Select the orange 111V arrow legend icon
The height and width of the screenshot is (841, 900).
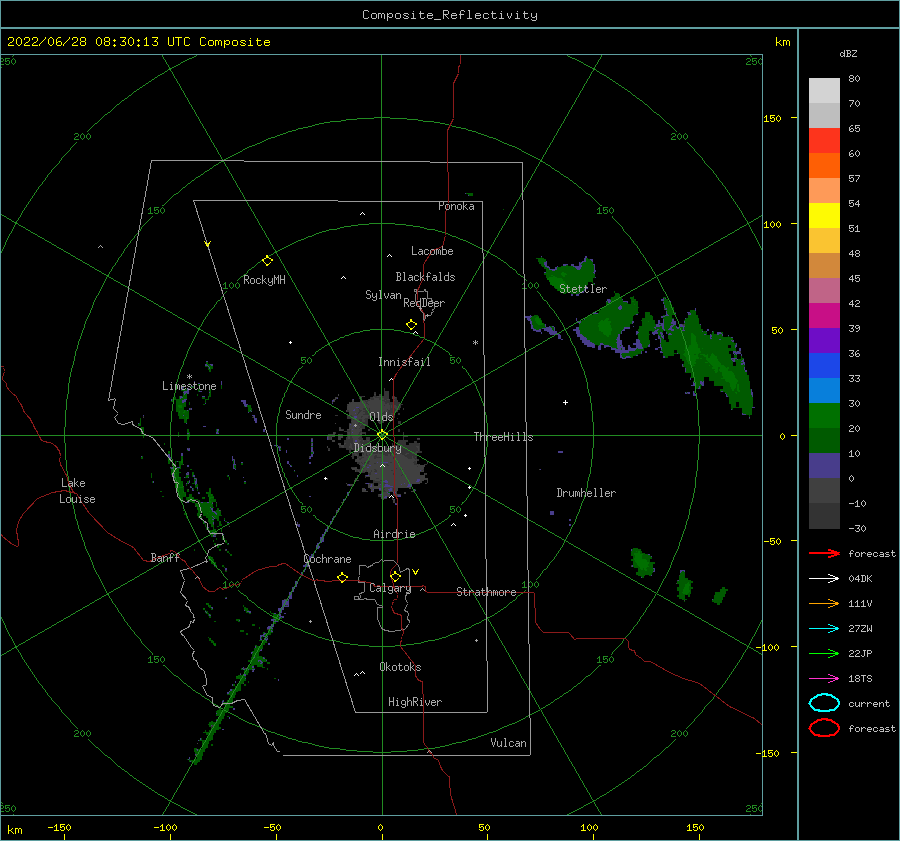point(824,603)
